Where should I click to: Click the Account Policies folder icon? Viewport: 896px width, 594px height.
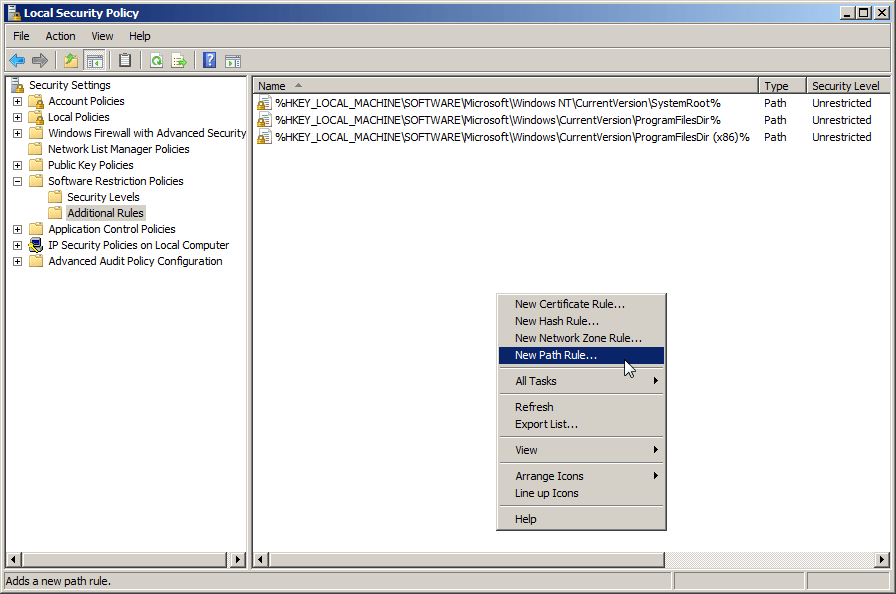(x=36, y=101)
